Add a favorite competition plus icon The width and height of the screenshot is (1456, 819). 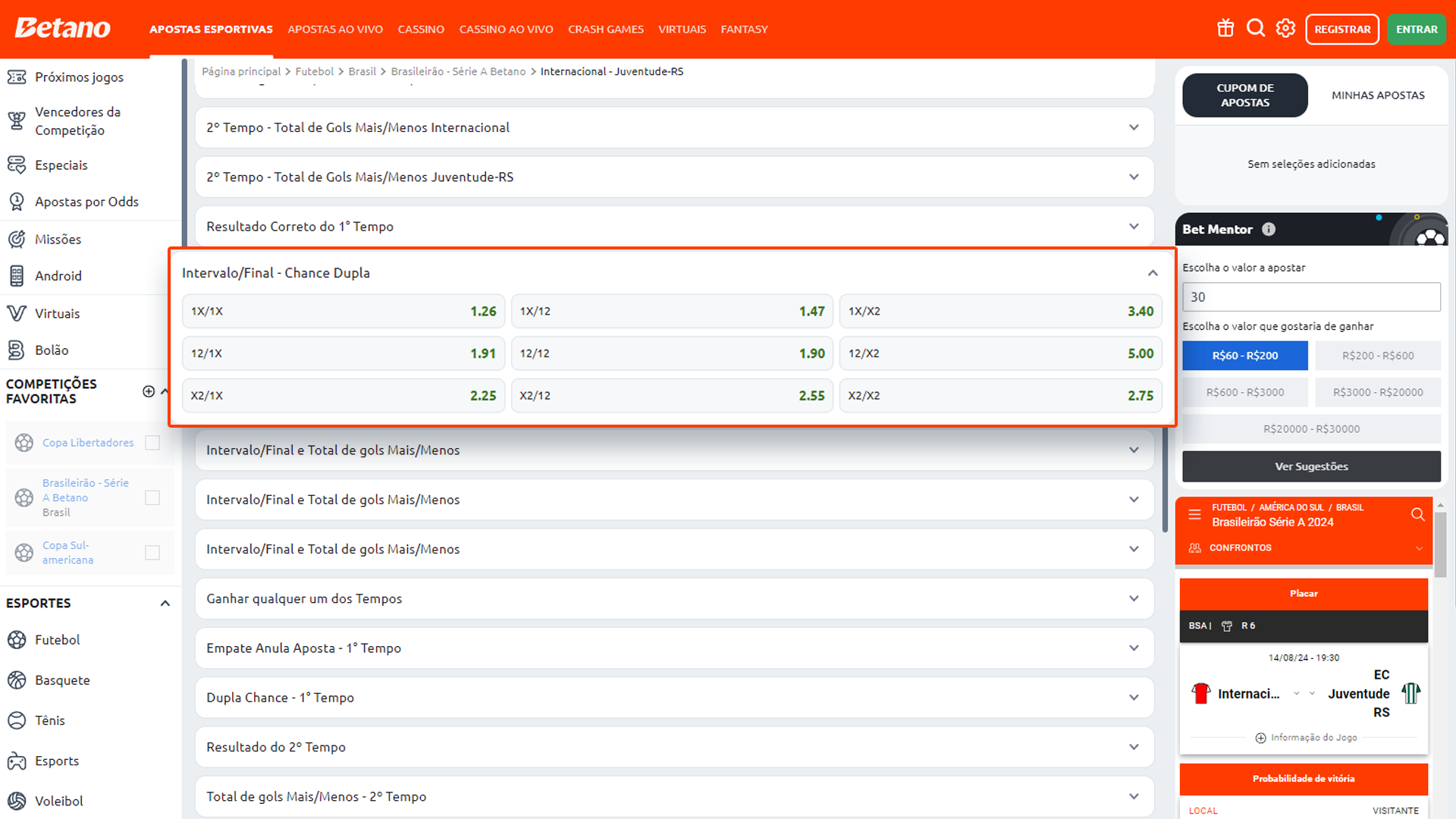click(x=149, y=391)
